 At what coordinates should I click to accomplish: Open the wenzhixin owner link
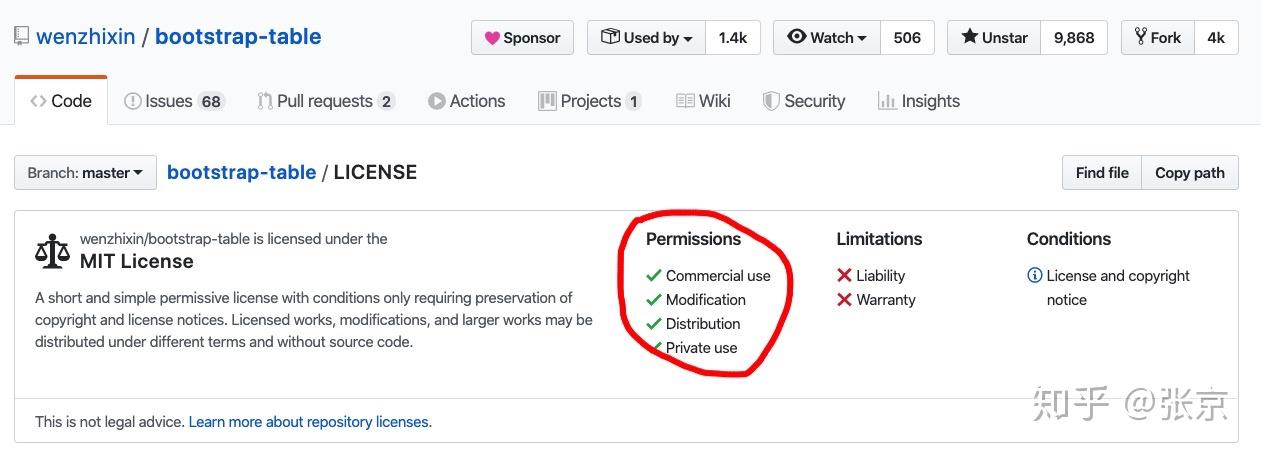(x=85, y=38)
